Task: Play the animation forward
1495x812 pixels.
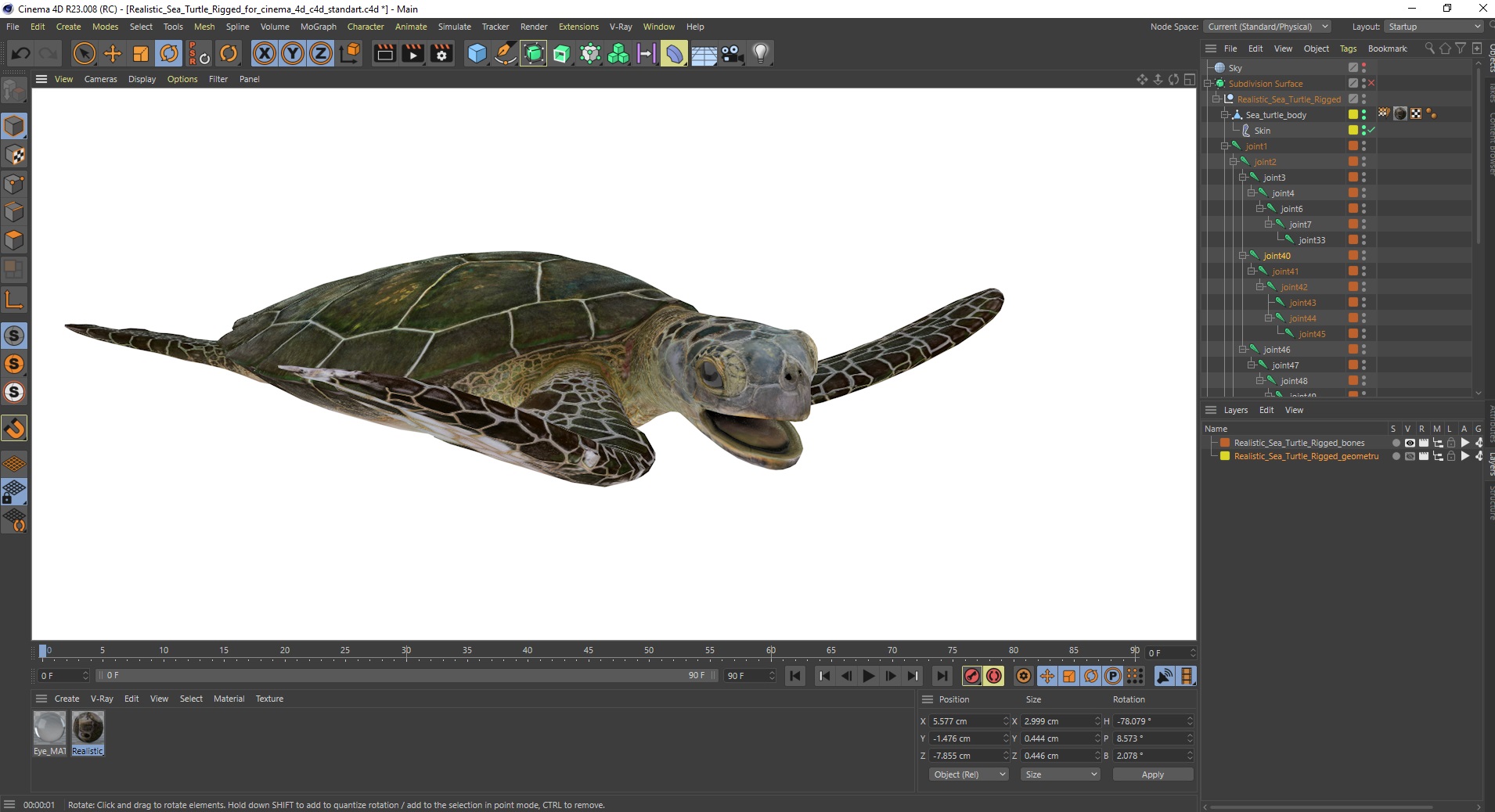Action: (869, 676)
